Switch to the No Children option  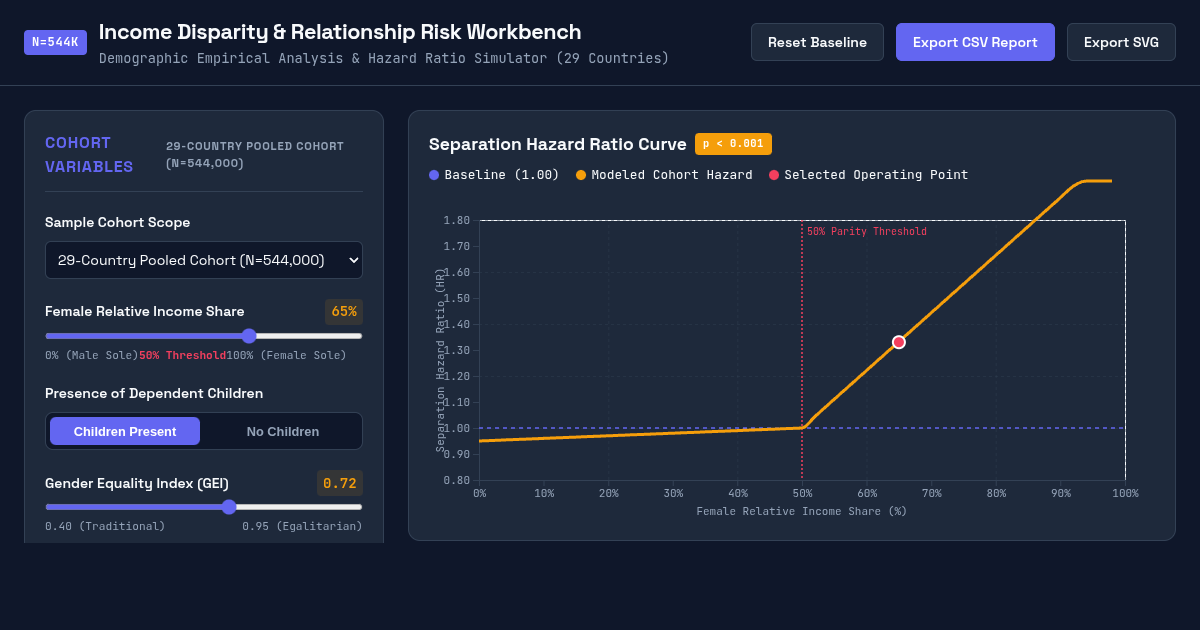pos(283,431)
